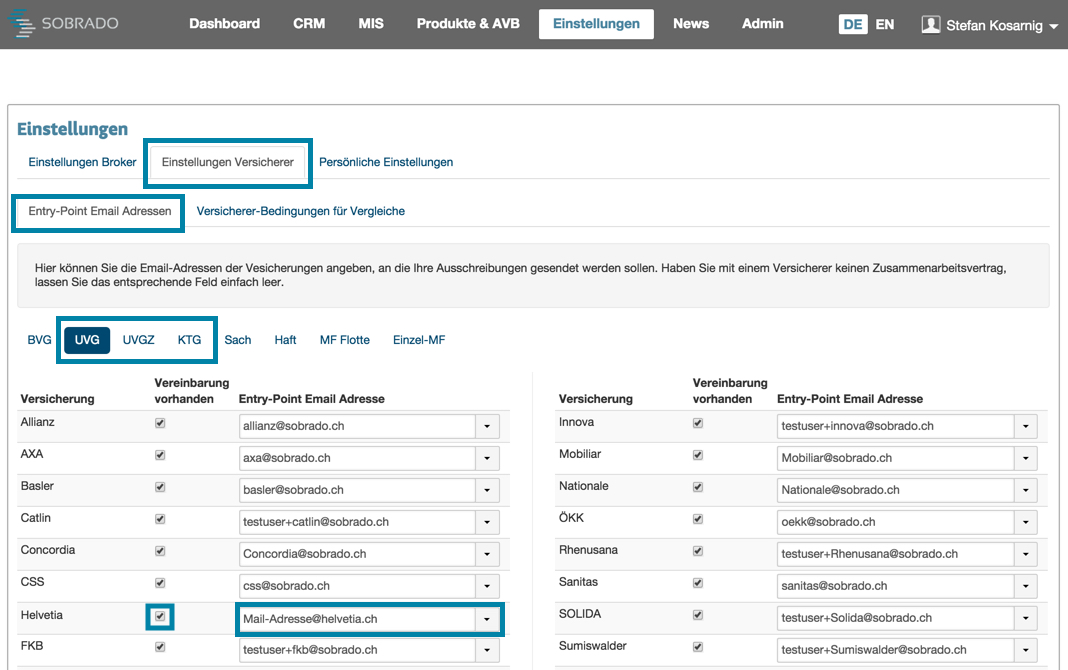Toggle Innova Vereinbarung checkbox
The image size is (1068, 670).
click(698, 423)
